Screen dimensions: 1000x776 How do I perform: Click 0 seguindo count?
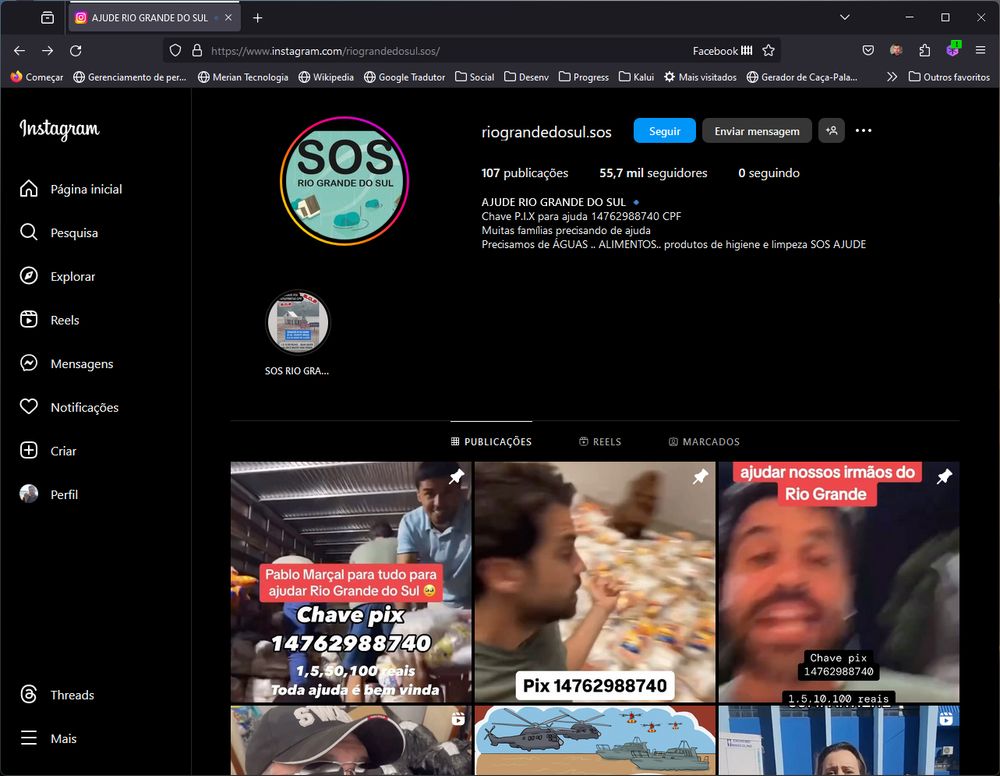point(768,173)
